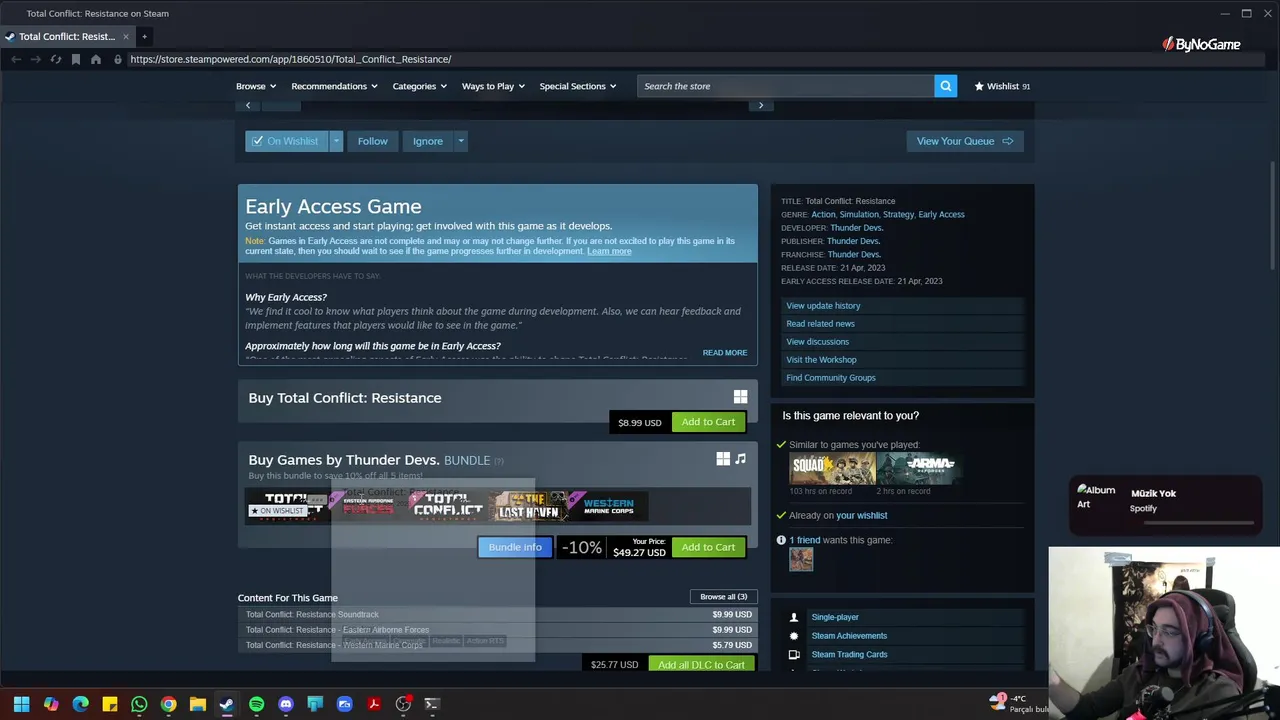Screen dimensions: 1280x720
Task: Click the Squad game thumbnail
Action: [x=832, y=469]
